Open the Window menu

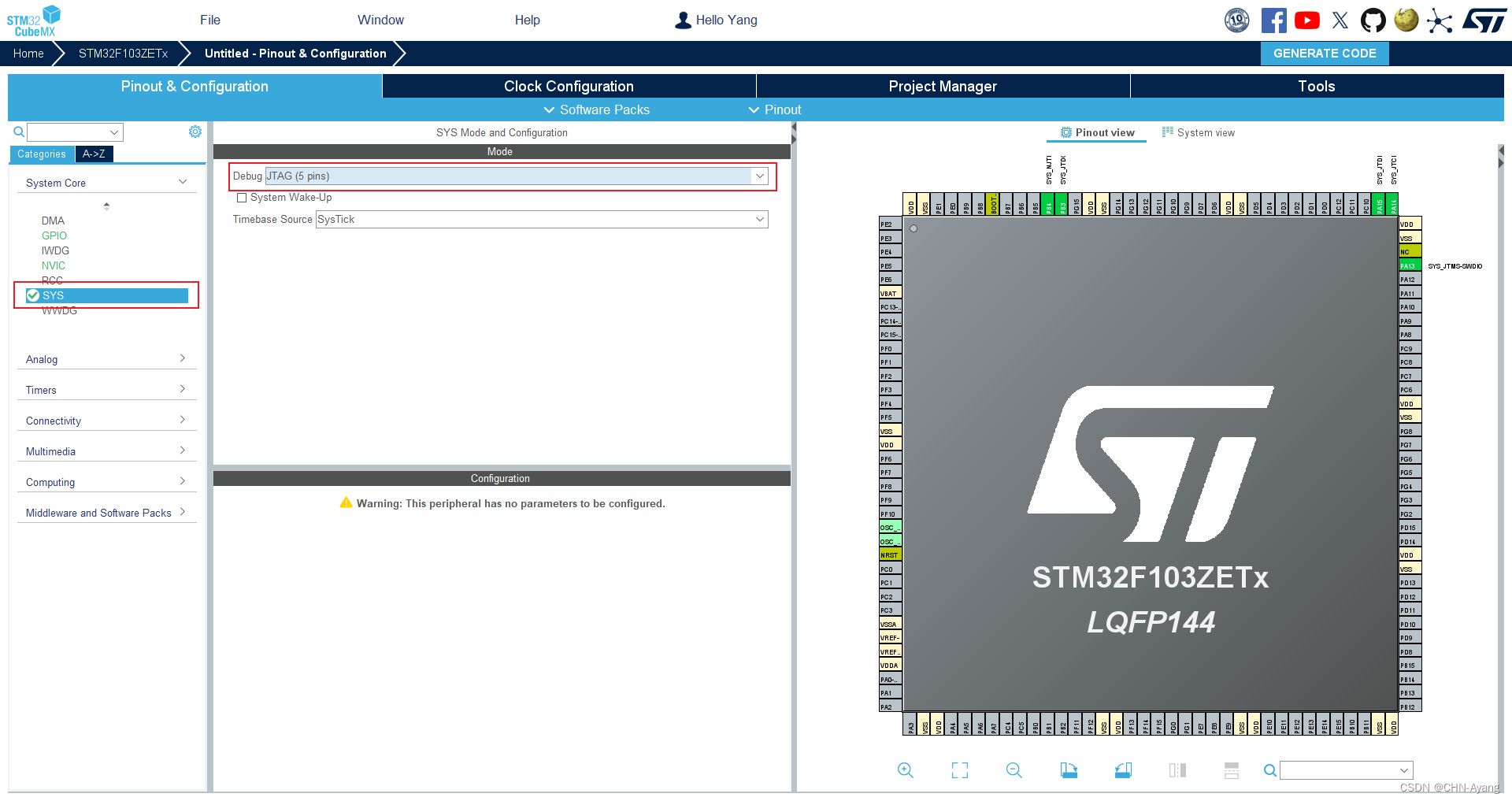(x=380, y=20)
